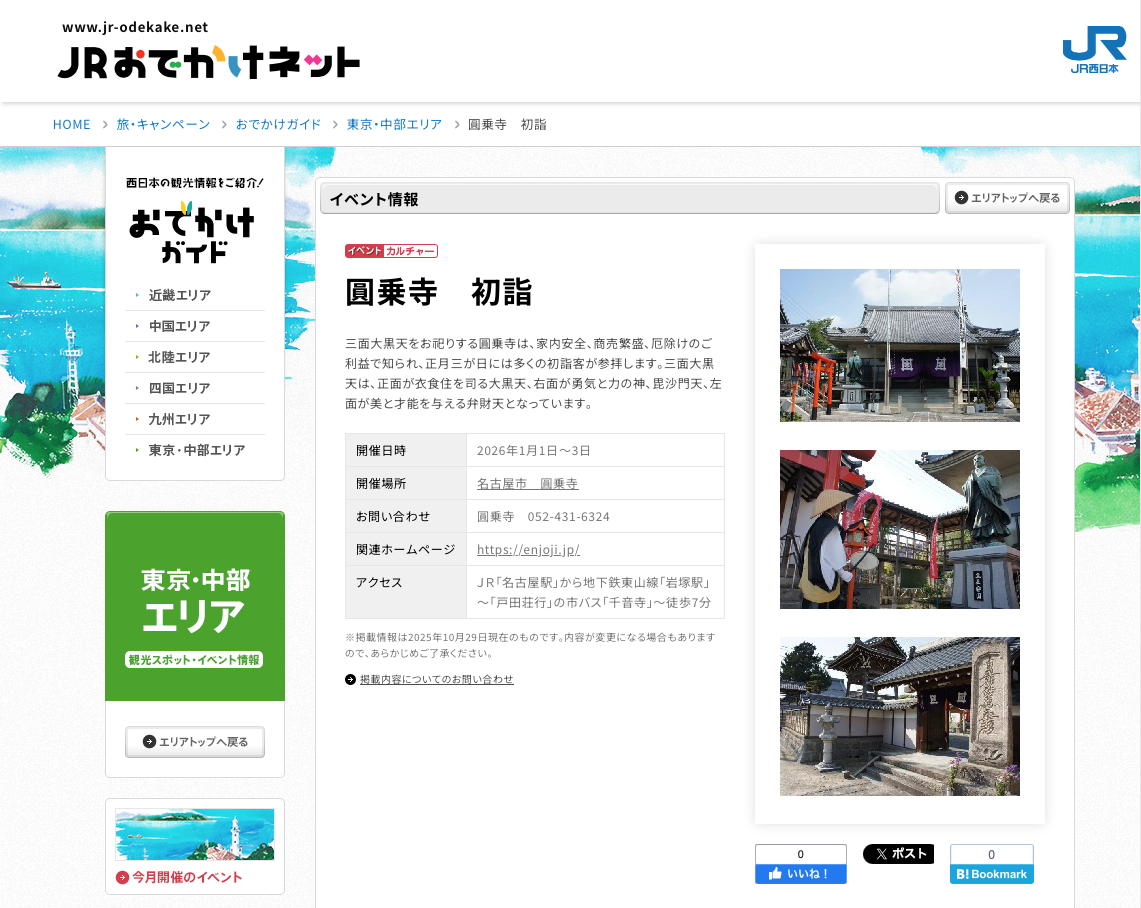Select 近畿エリア in the sidebar menu
Image resolution: width=1141 pixels, height=908 pixels.
(180, 295)
